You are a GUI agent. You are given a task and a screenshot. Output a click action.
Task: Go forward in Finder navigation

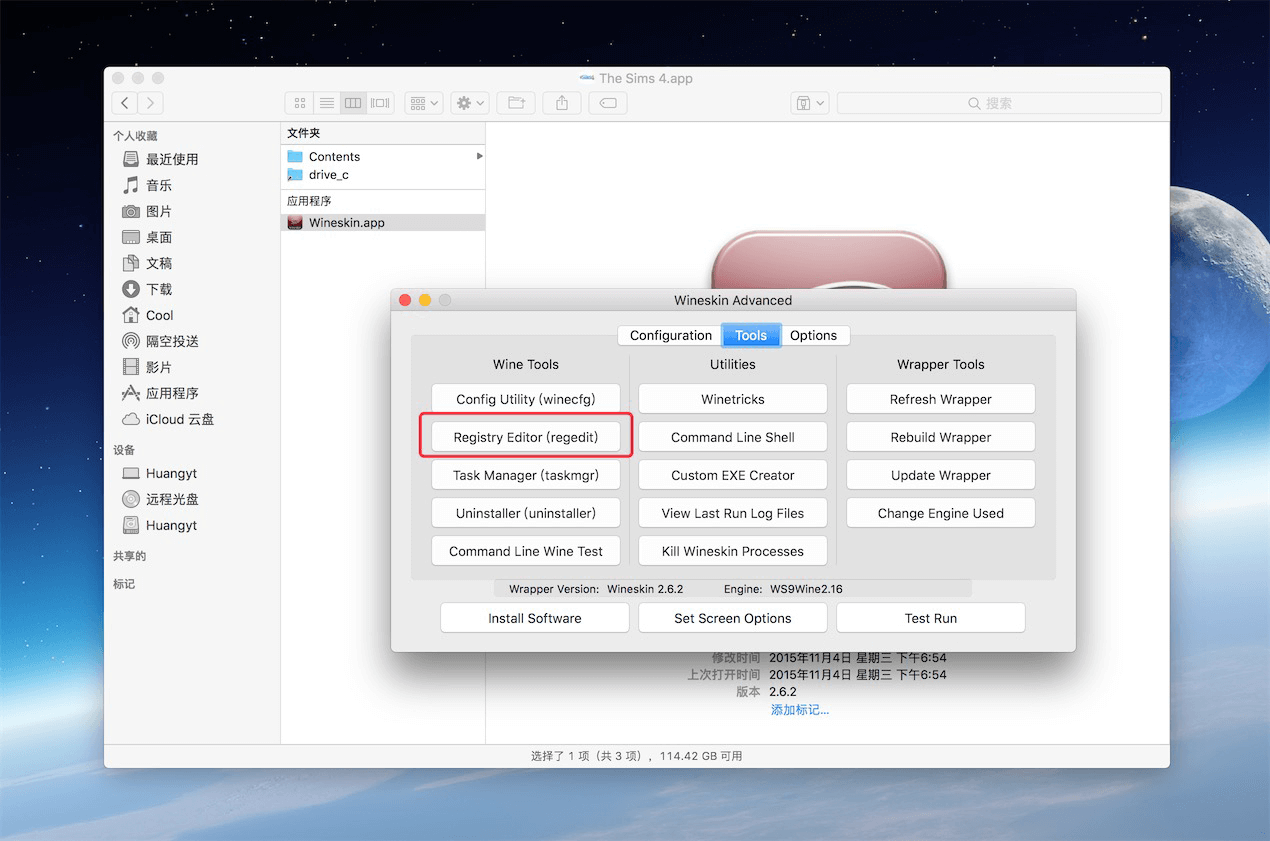pyautogui.click(x=151, y=103)
